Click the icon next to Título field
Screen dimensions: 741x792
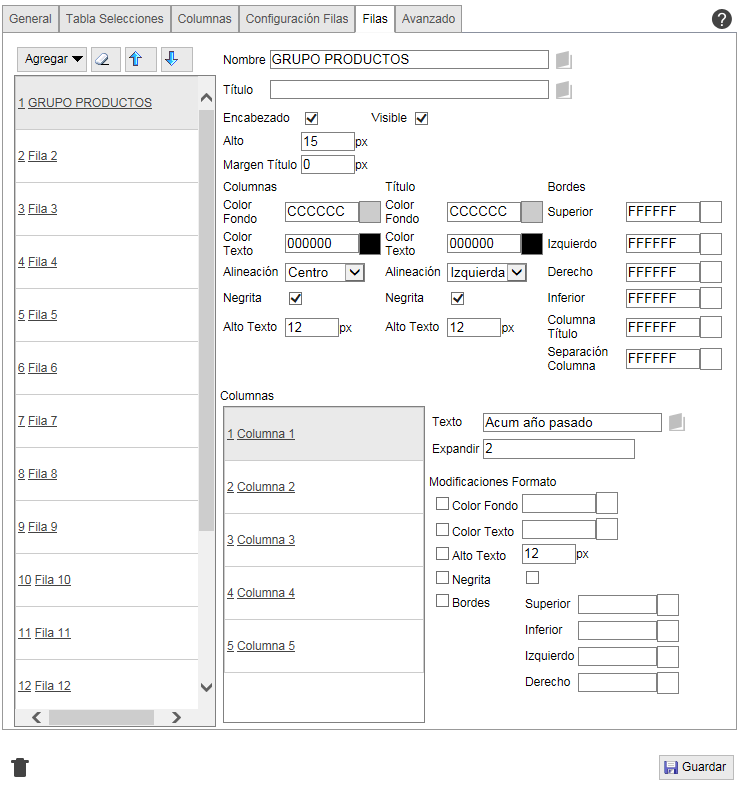(x=563, y=90)
